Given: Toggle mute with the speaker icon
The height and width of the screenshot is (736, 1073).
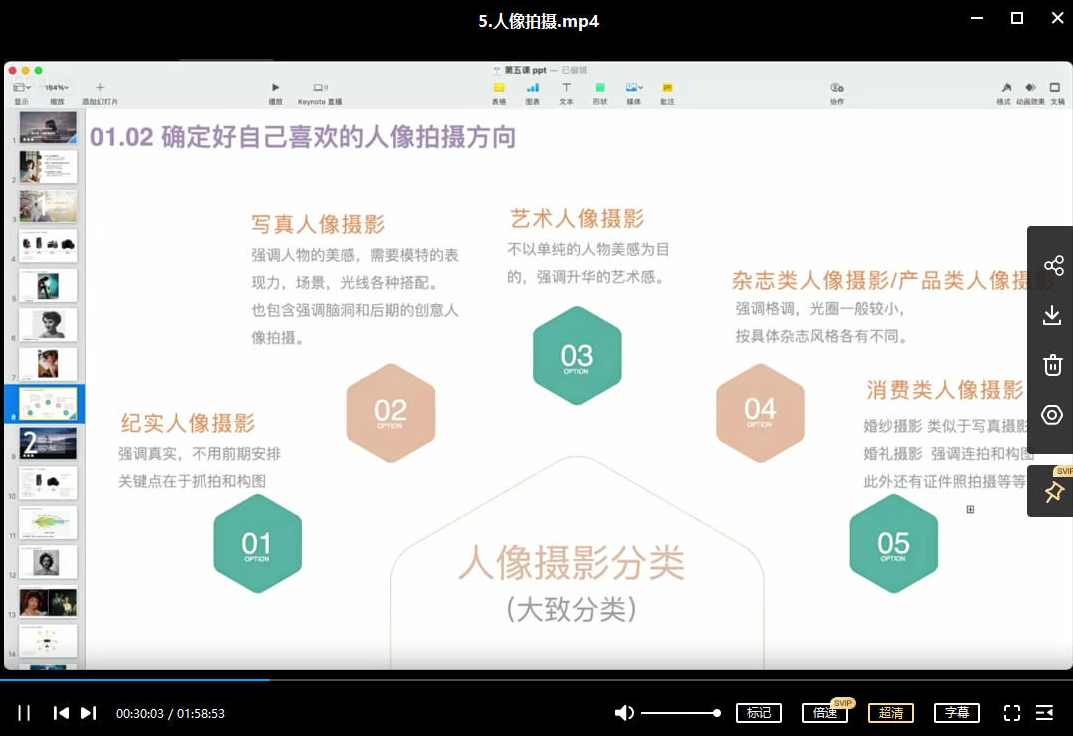Looking at the screenshot, I should [624, 712].
